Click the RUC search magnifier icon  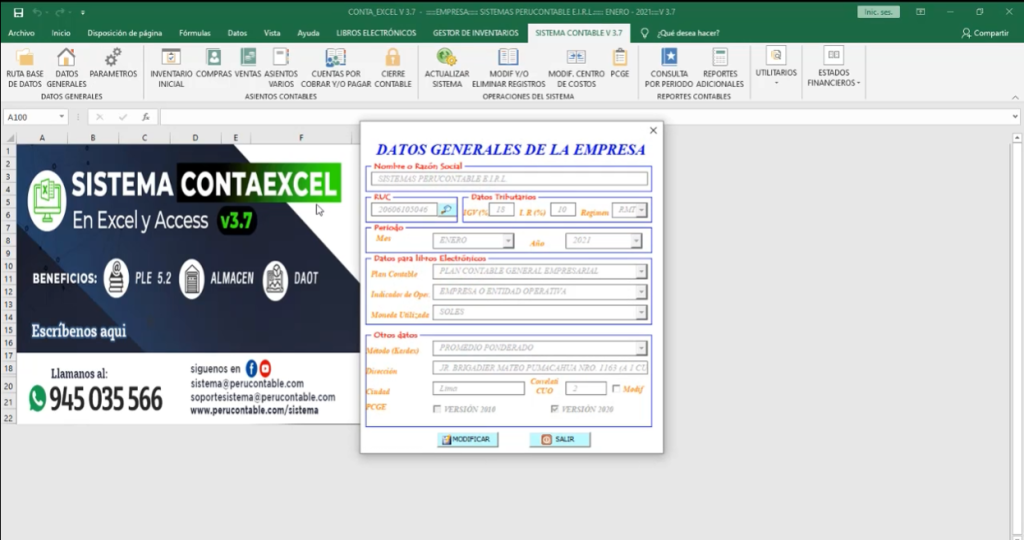click(446, 210)
